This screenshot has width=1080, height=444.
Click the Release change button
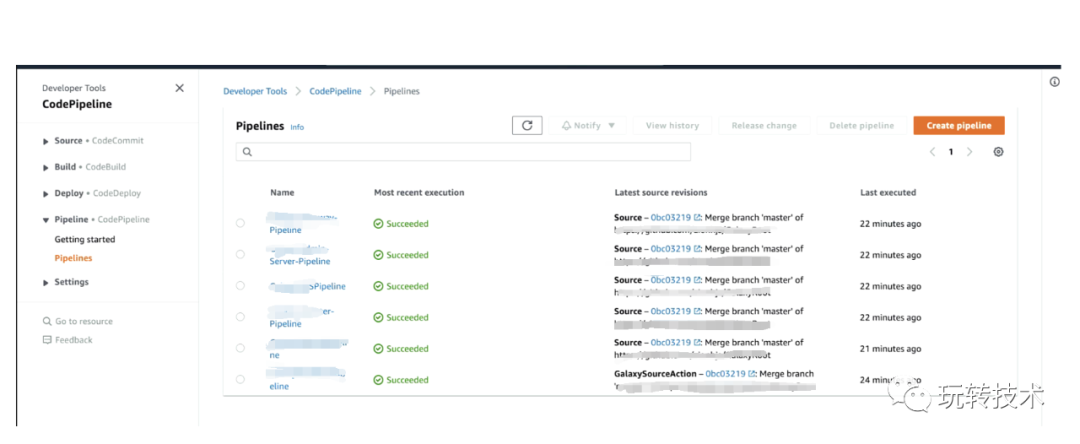pyautogui.click(x=764, y=125)
